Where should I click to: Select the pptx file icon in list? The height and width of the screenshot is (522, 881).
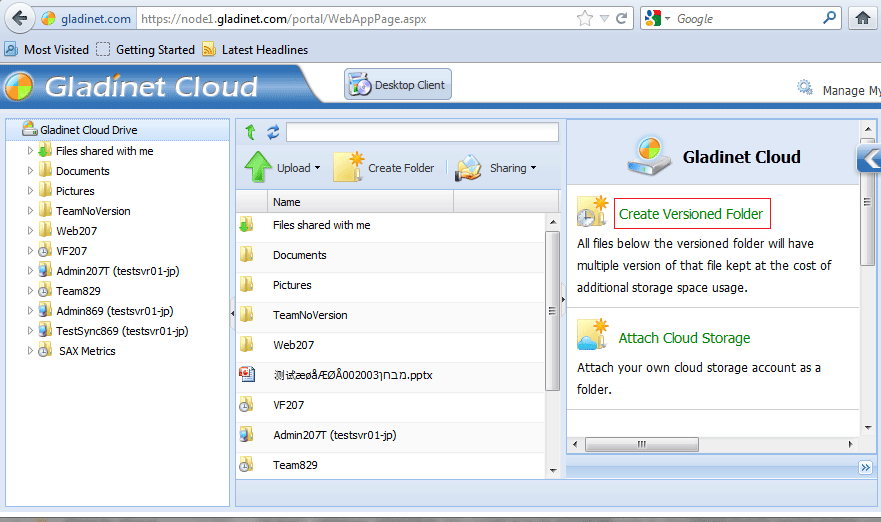point(247,374)
